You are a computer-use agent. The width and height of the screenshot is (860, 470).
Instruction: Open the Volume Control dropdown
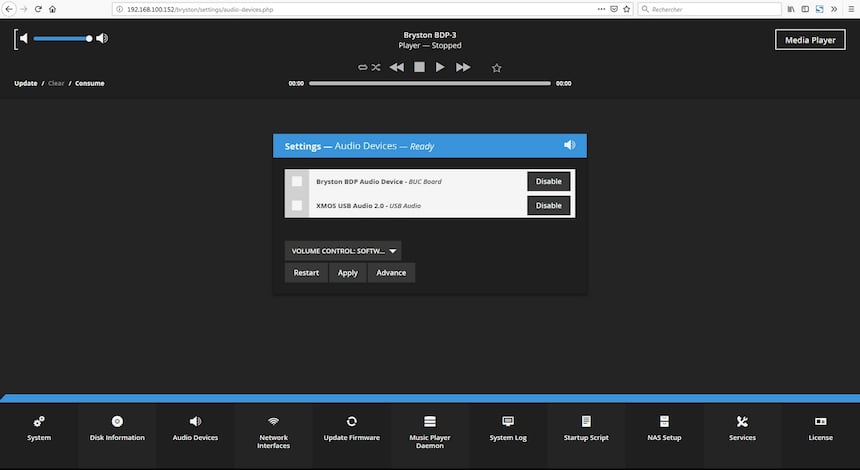343,251
